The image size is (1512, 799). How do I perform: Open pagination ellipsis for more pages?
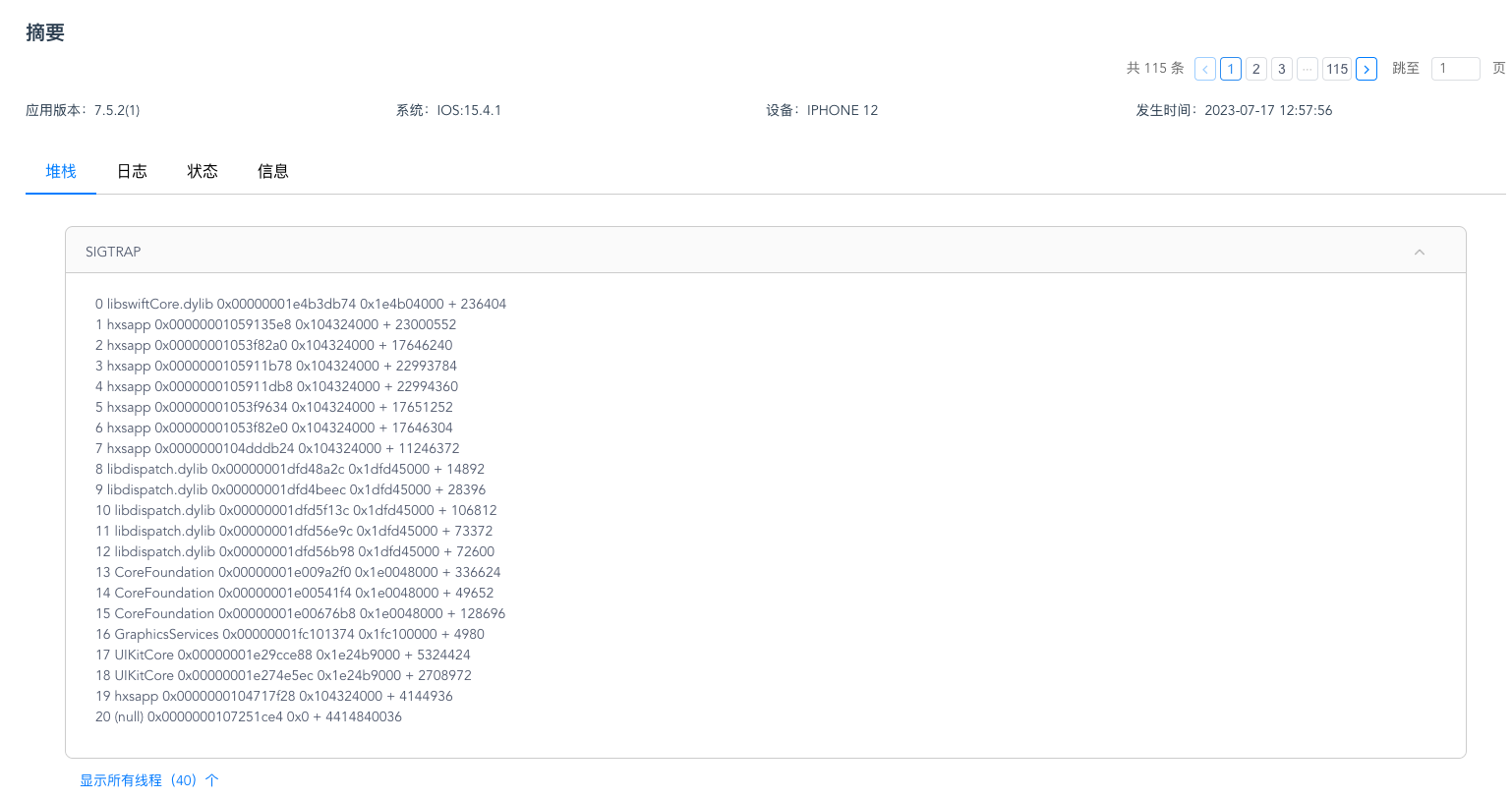[x=1308, y=69]
